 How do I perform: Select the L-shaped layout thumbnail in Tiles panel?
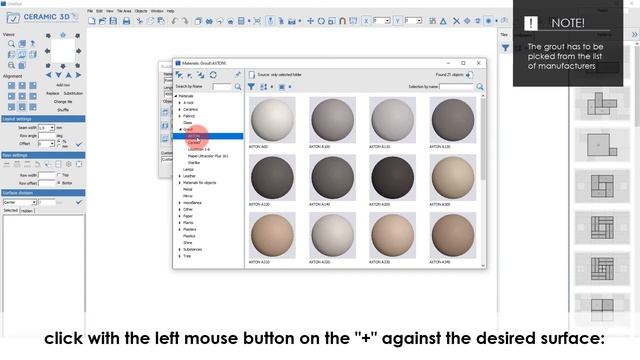coord(602,145)
